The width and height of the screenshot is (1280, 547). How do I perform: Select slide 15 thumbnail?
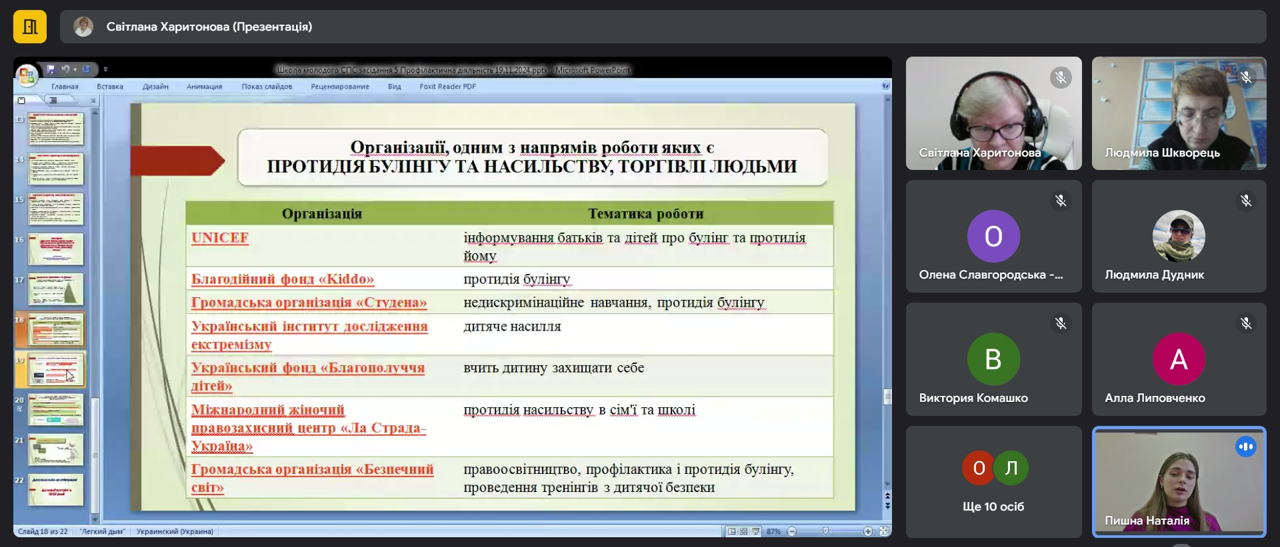56,209
